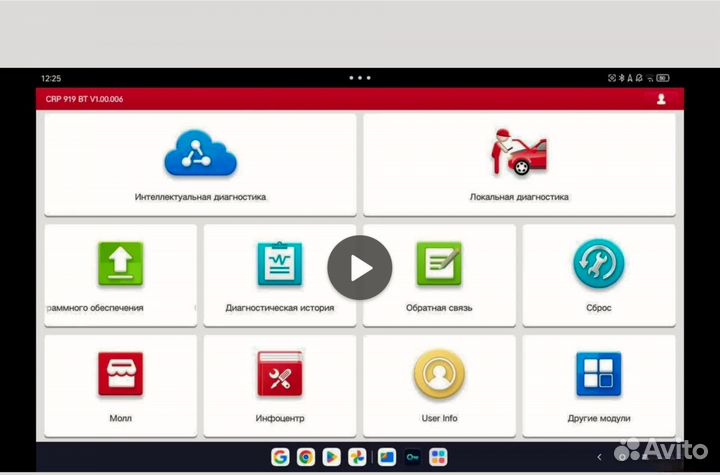Open Инфоцентр red toolbox icon
The width and height of the screenshot is (720, 475).
[x=279, y=374]
